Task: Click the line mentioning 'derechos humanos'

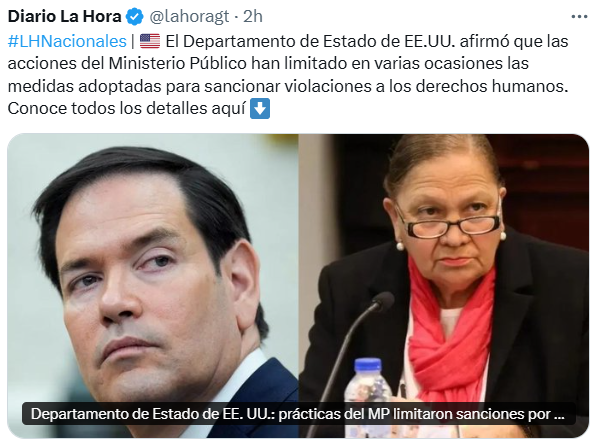Action: point(288,86)
